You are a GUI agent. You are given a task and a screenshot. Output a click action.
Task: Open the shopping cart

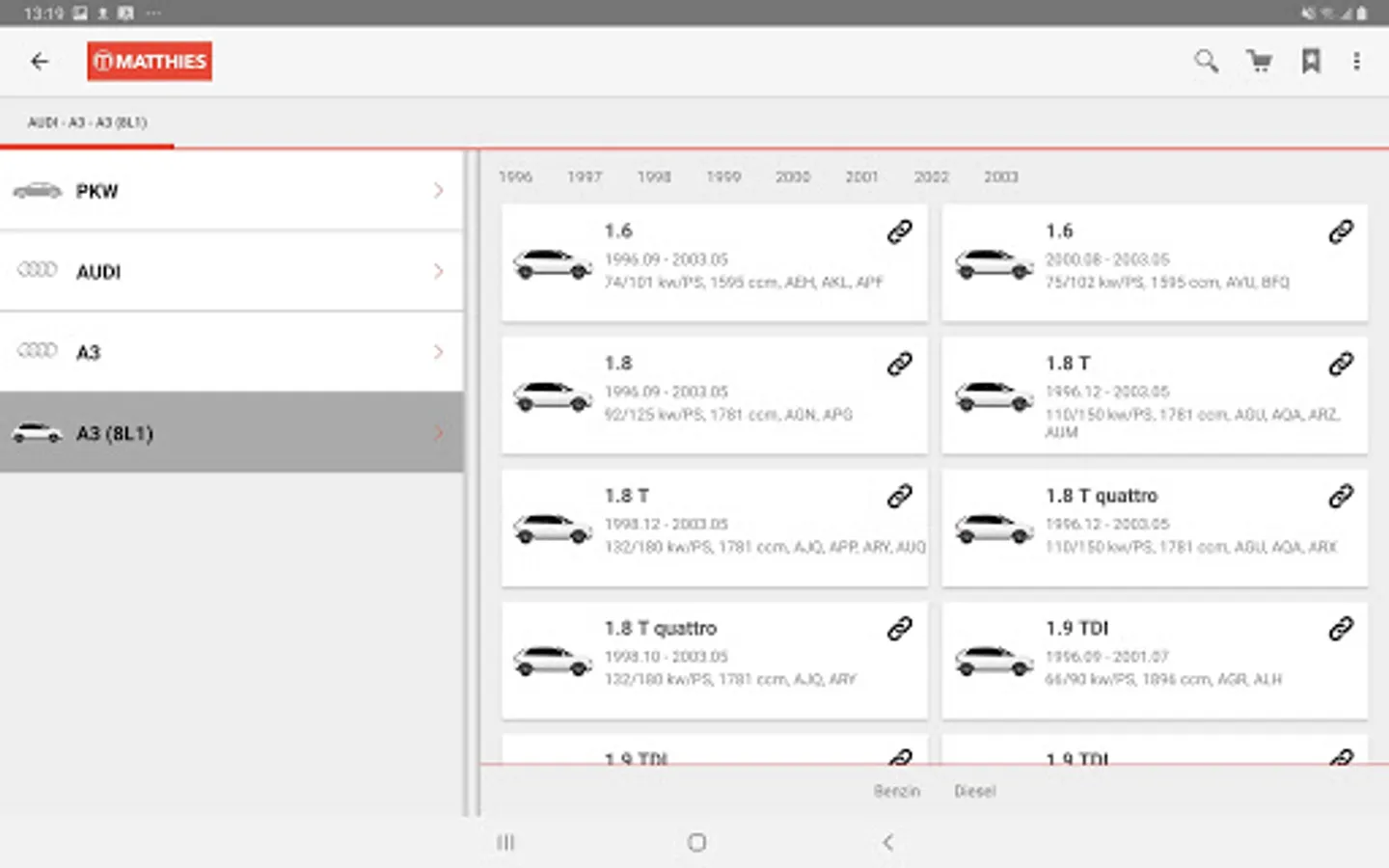pos(1259,62)
